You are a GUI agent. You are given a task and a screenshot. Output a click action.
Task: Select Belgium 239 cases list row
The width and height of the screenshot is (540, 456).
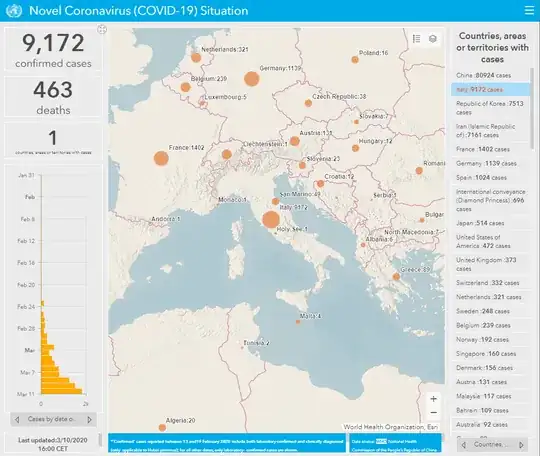pyautogui.click(x=491, y=325)
